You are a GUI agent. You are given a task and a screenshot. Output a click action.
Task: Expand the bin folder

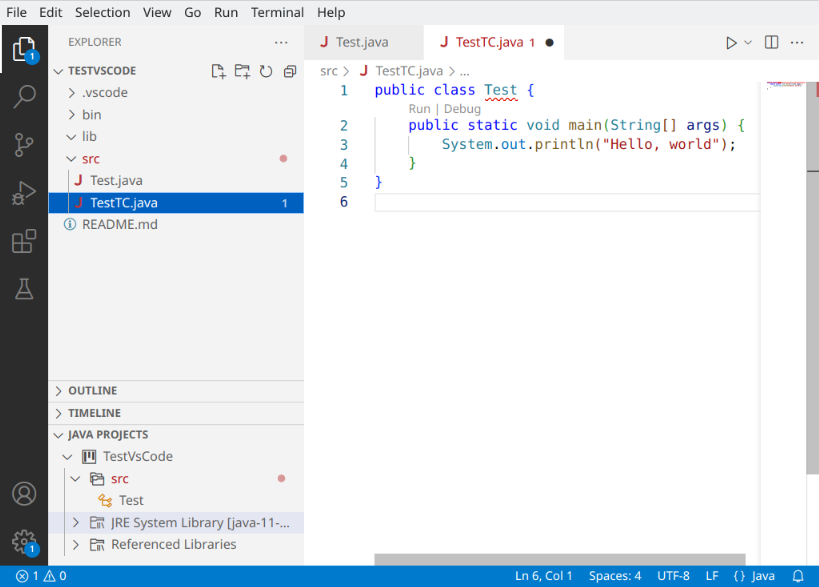[72, 115]
